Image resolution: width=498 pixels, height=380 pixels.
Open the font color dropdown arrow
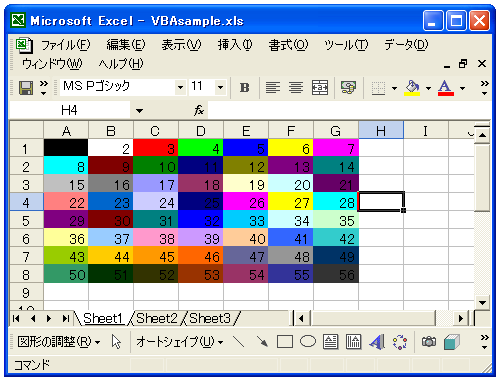tap(462, 88)
